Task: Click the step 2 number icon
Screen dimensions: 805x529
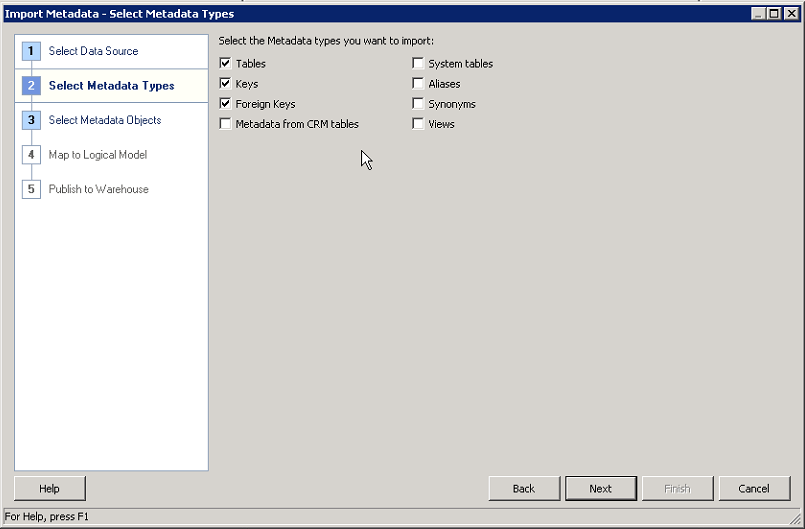Action: pos(31,86)
